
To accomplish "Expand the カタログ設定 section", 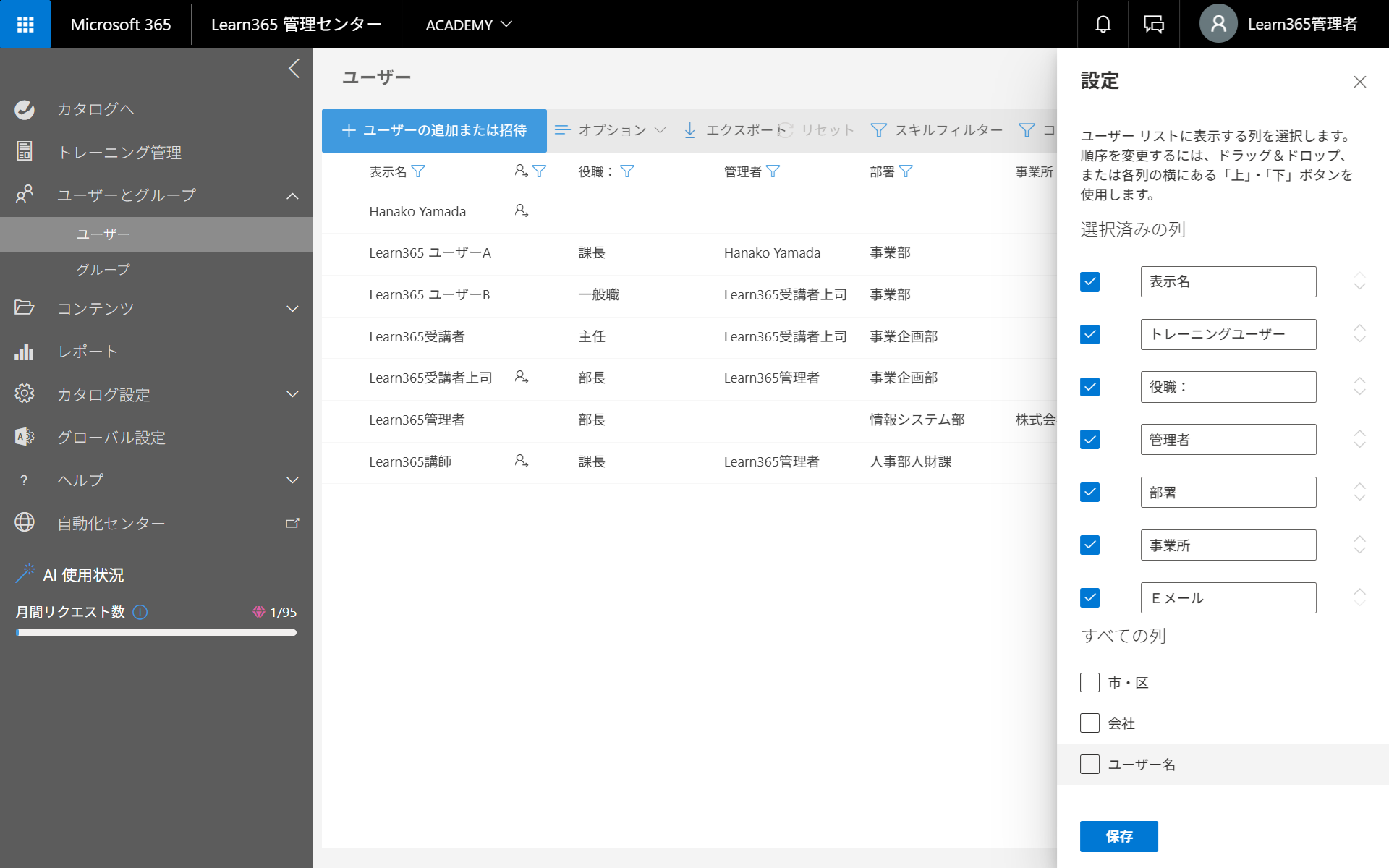I will click(x=292, y=394).
